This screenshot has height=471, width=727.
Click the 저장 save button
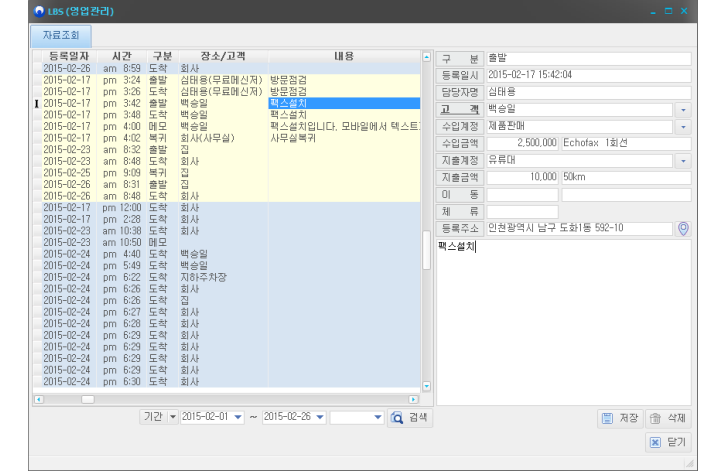(x=620, y=418)
